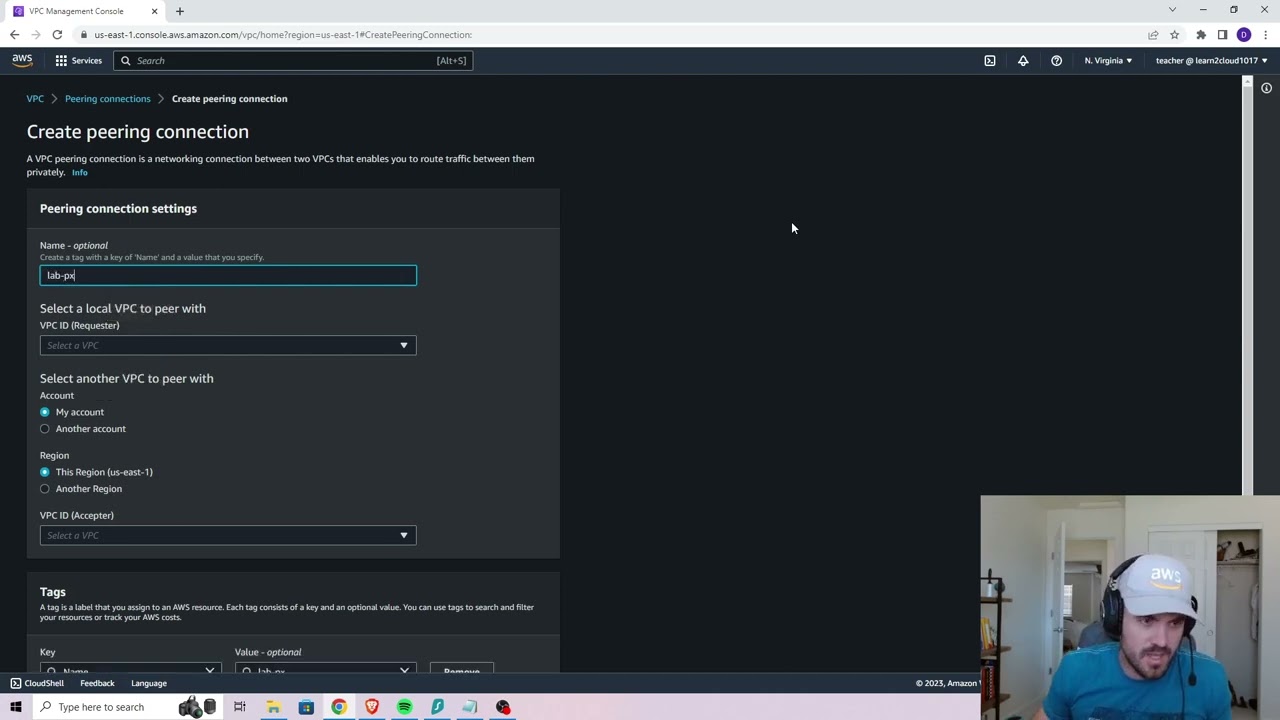
Task: Select Another account radio button
Action: 44,429
